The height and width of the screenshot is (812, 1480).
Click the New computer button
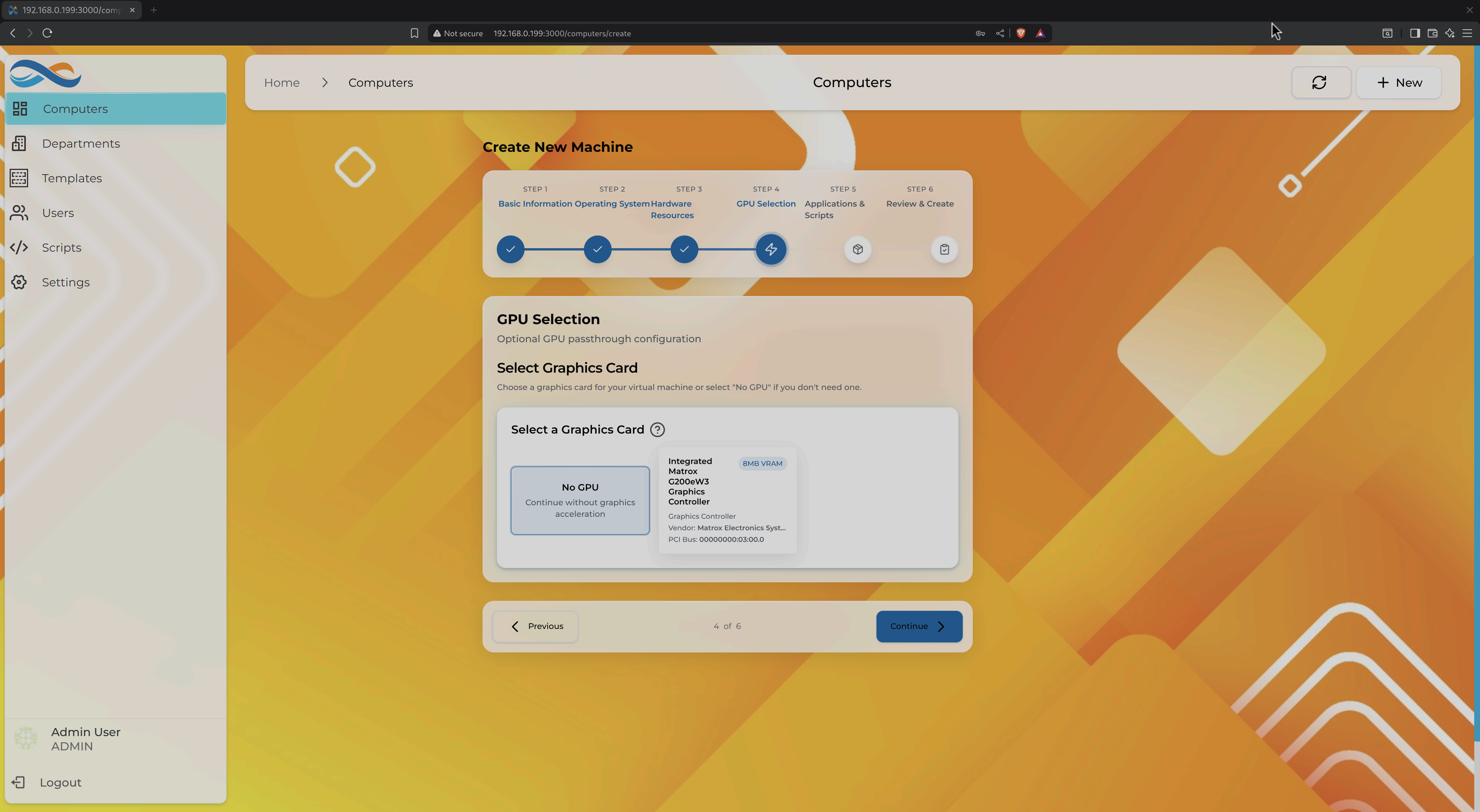(x=1398, y=83)
